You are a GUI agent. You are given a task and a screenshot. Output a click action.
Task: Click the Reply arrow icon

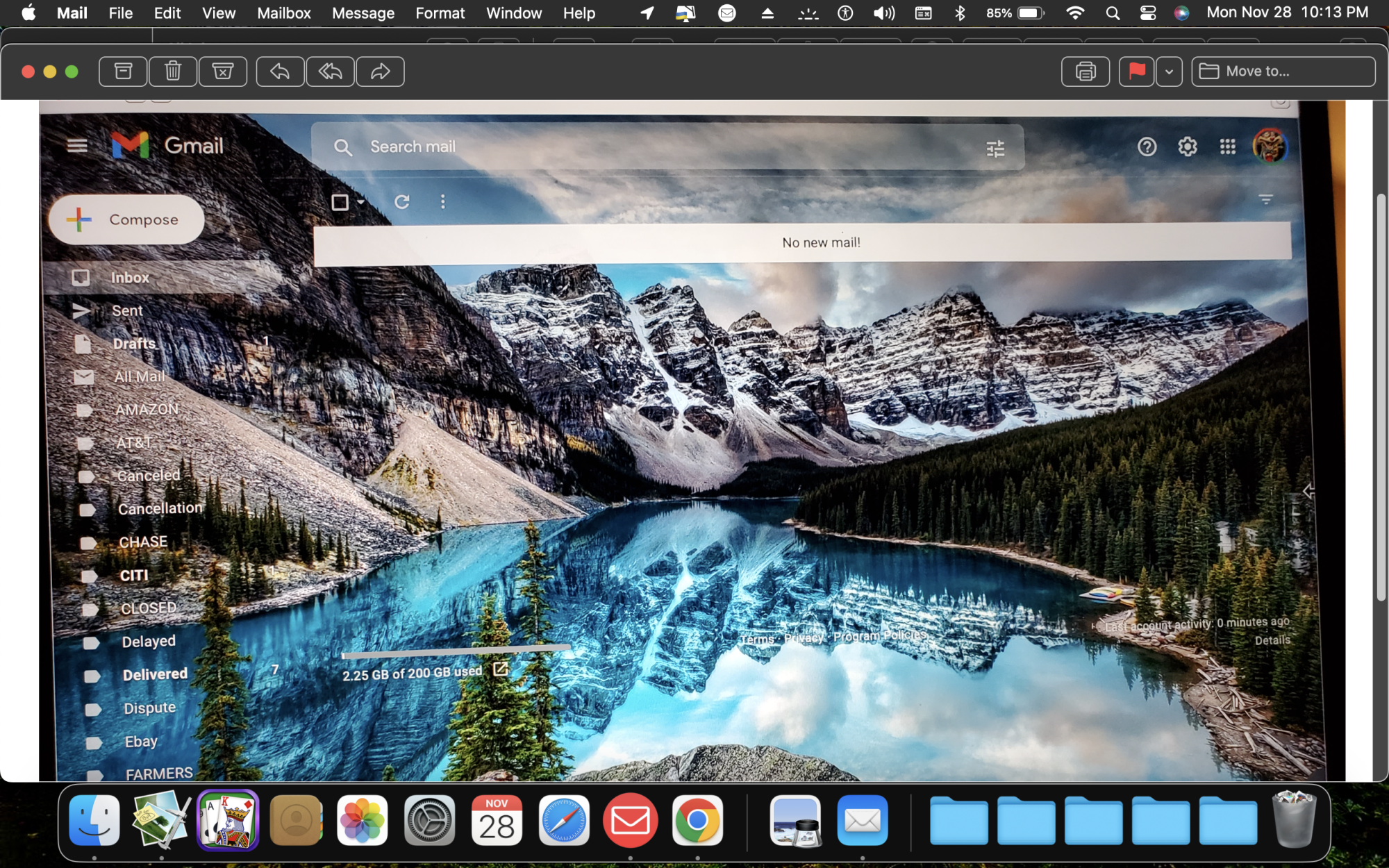[x=280, y=72]
